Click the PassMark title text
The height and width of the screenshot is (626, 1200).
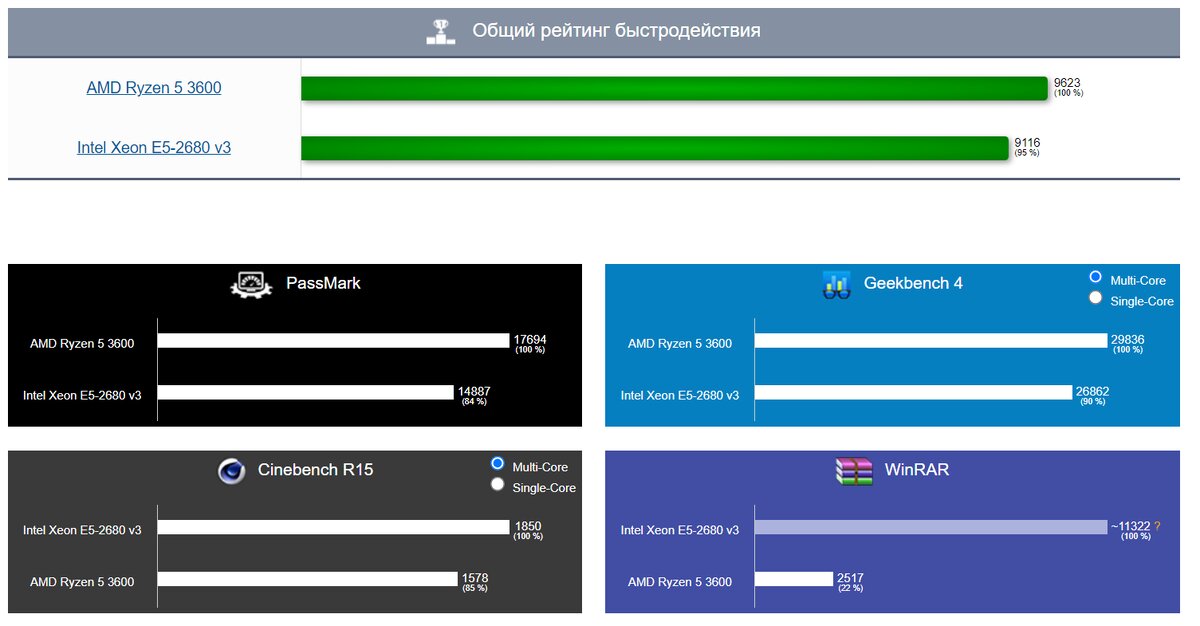(323, 283)
